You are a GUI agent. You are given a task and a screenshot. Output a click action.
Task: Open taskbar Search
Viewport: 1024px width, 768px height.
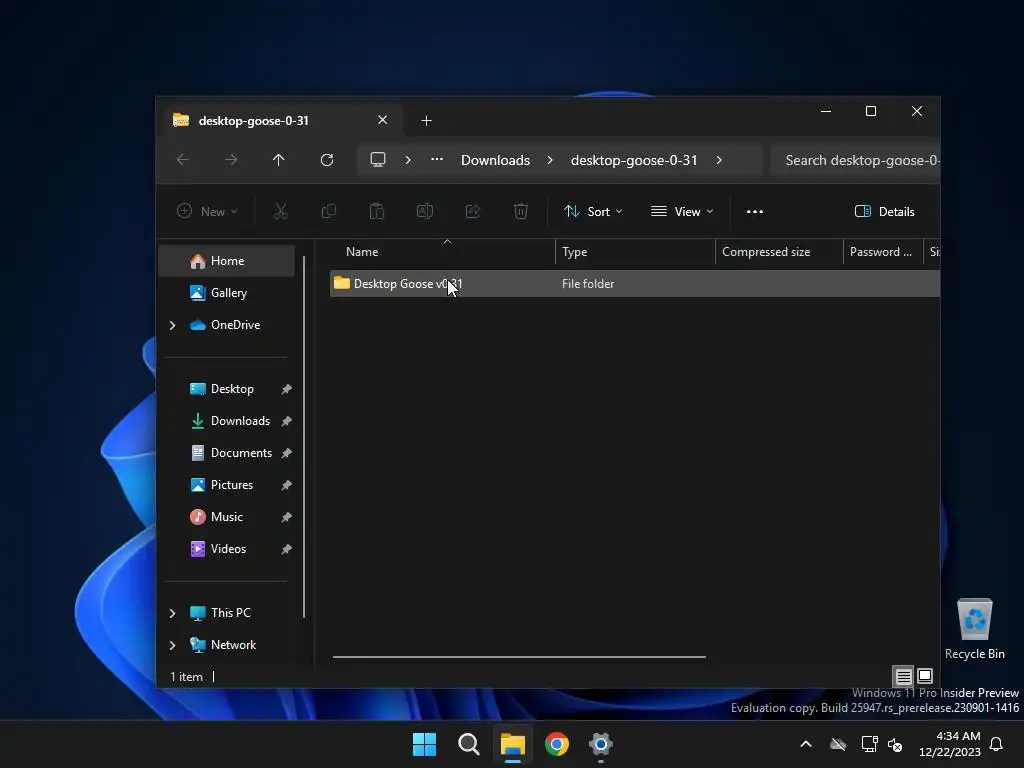click(468, 744)
